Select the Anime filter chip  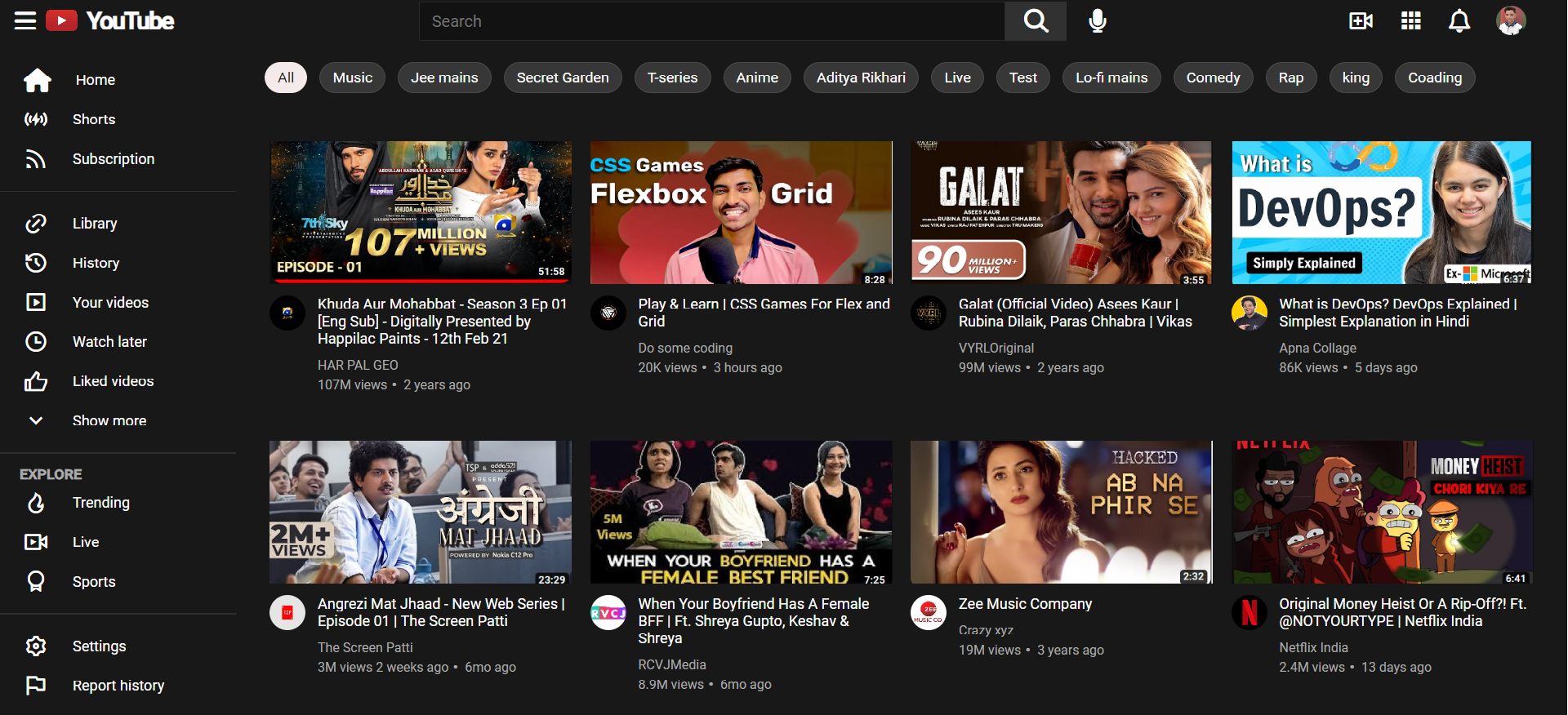point(757,78)
